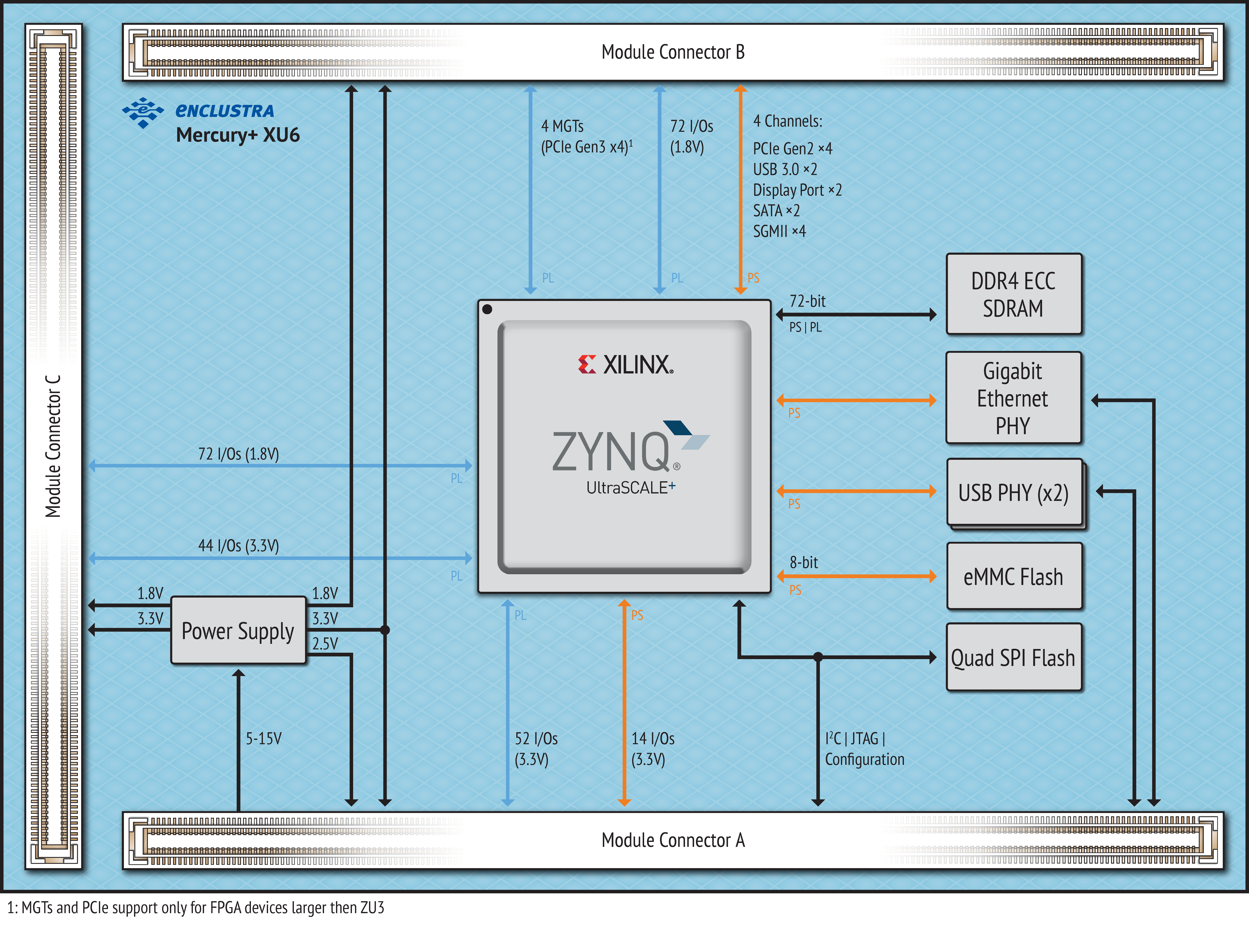
Task: Click the 52 I/Os (3.3V) label
Action: [x=536, y=749]
